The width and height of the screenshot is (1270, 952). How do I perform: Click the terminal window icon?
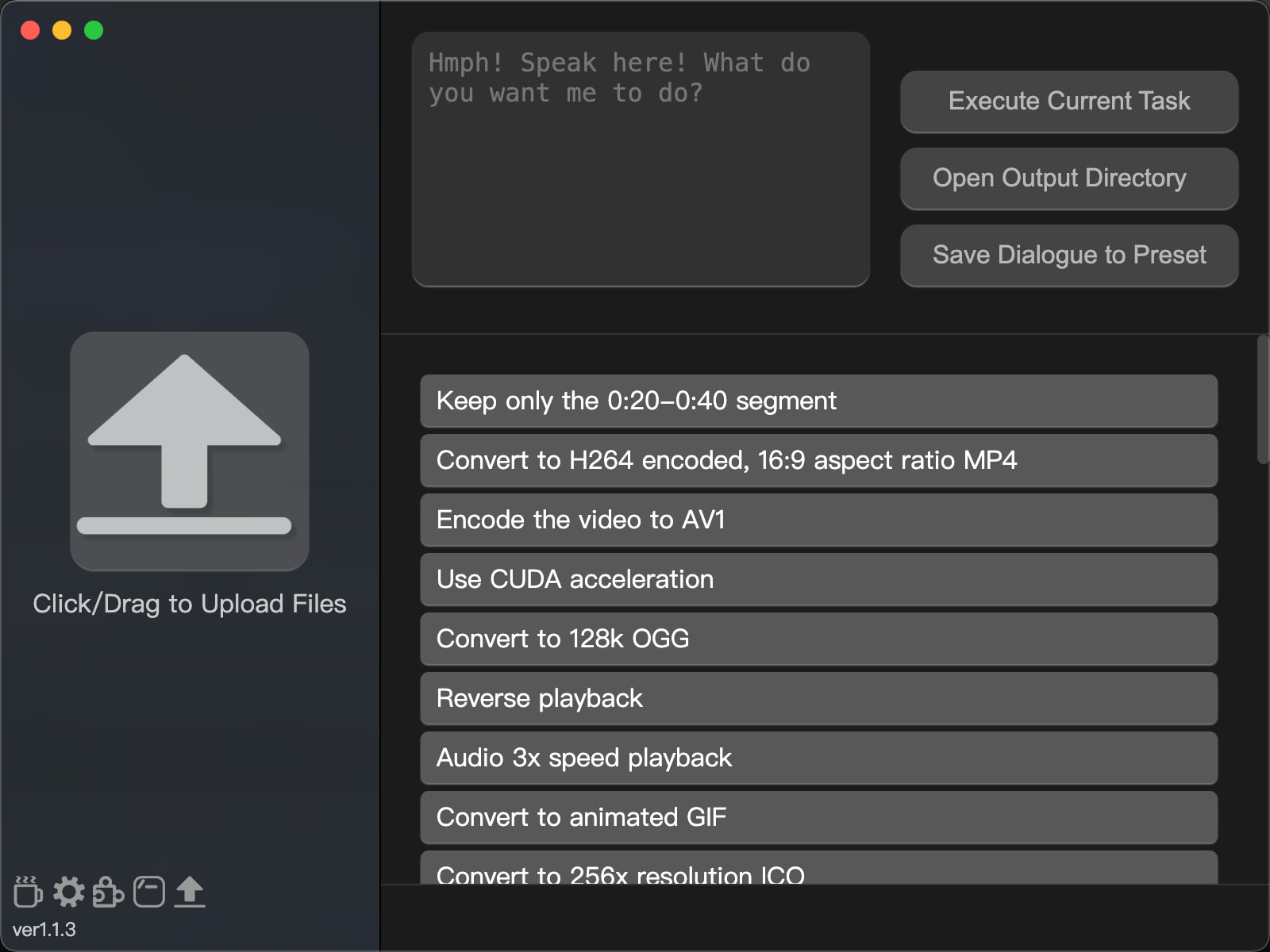(x=149, y=892)
